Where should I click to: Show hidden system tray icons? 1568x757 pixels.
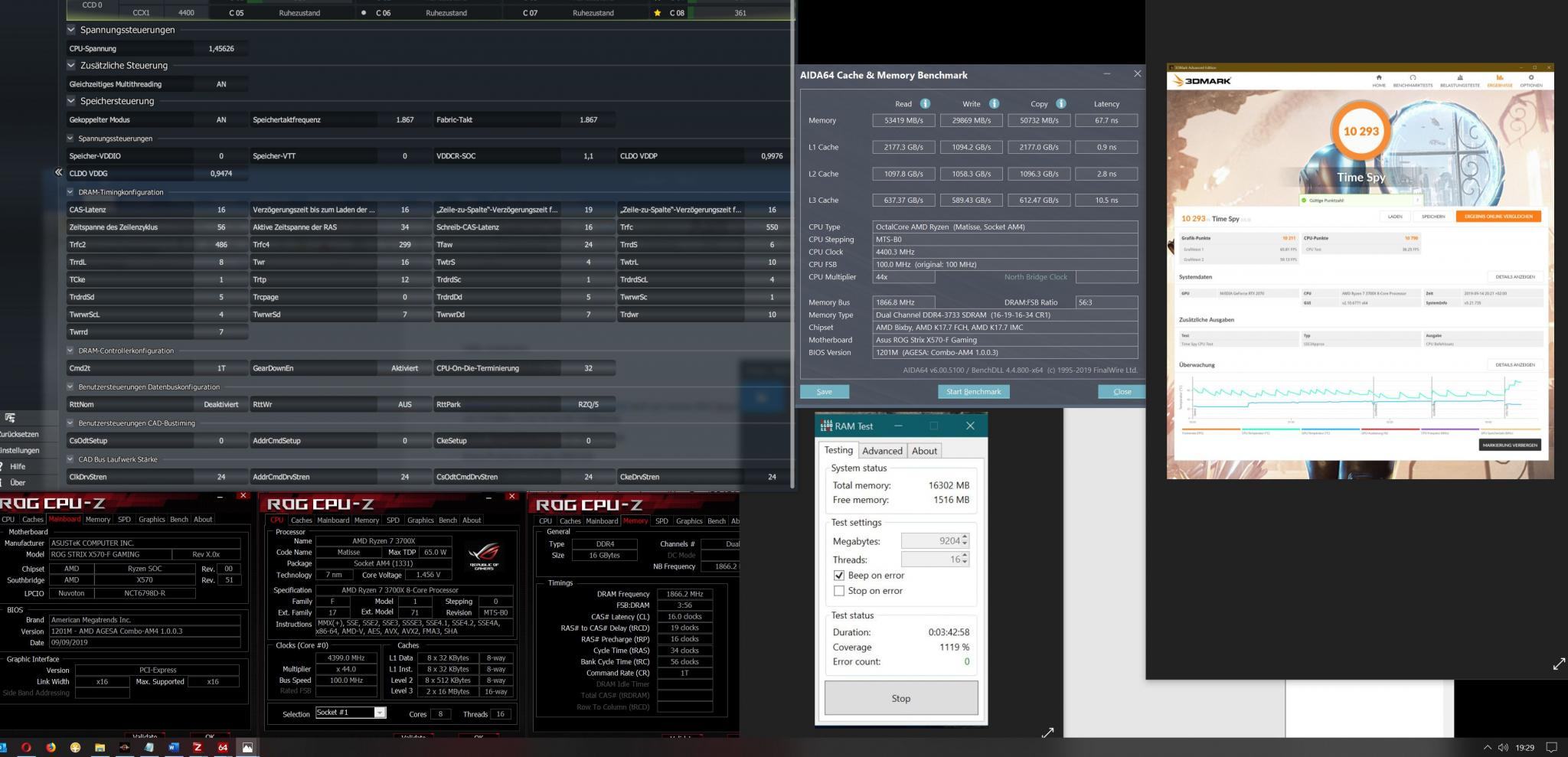click(x=1488, y=747)
